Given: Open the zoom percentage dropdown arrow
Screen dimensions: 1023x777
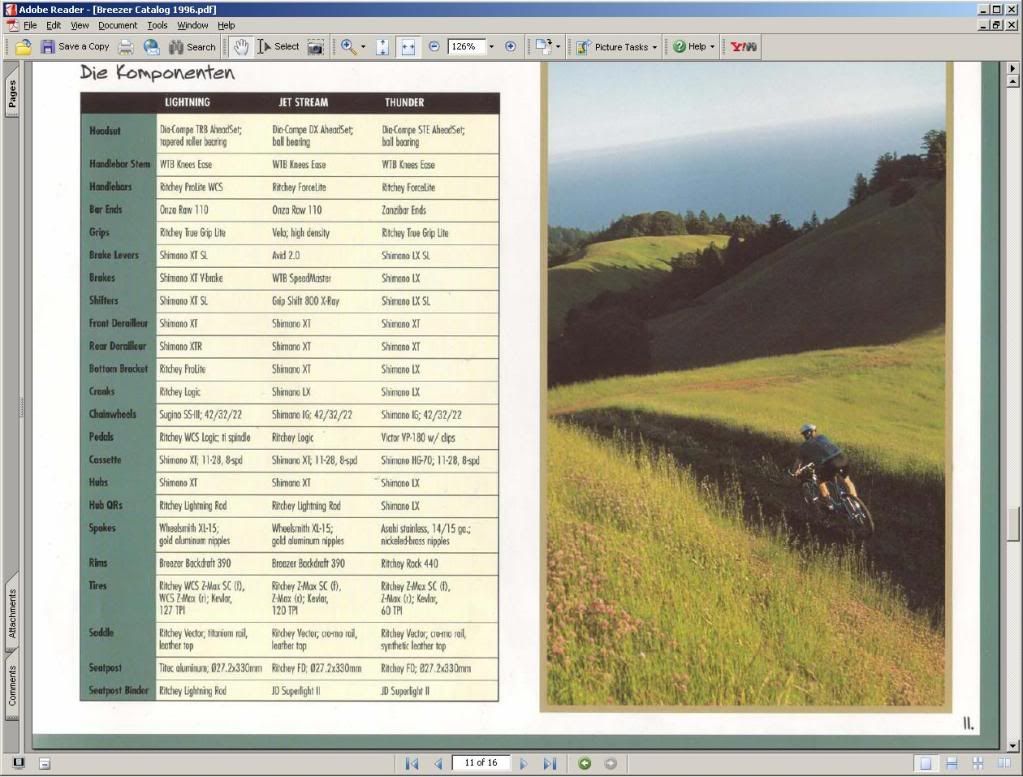Looking at the screenshot, I should tap(491, 47).
